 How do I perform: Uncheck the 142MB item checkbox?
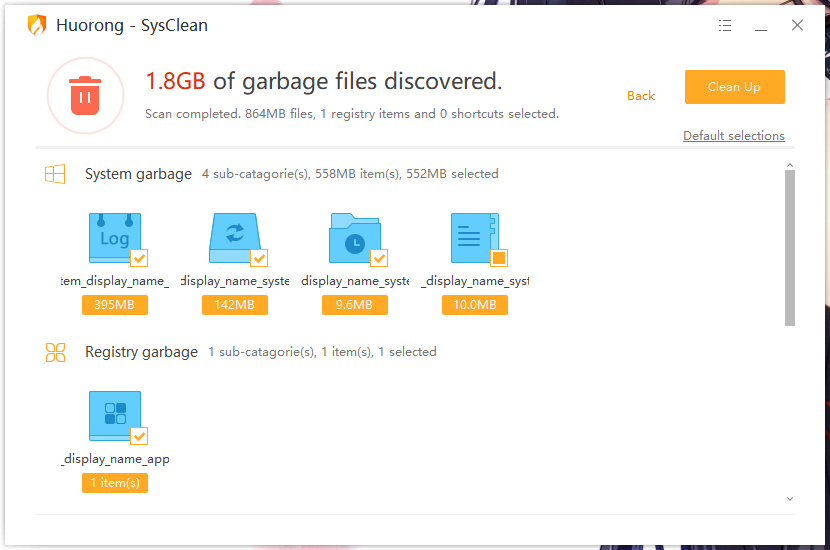click(259, 258)
